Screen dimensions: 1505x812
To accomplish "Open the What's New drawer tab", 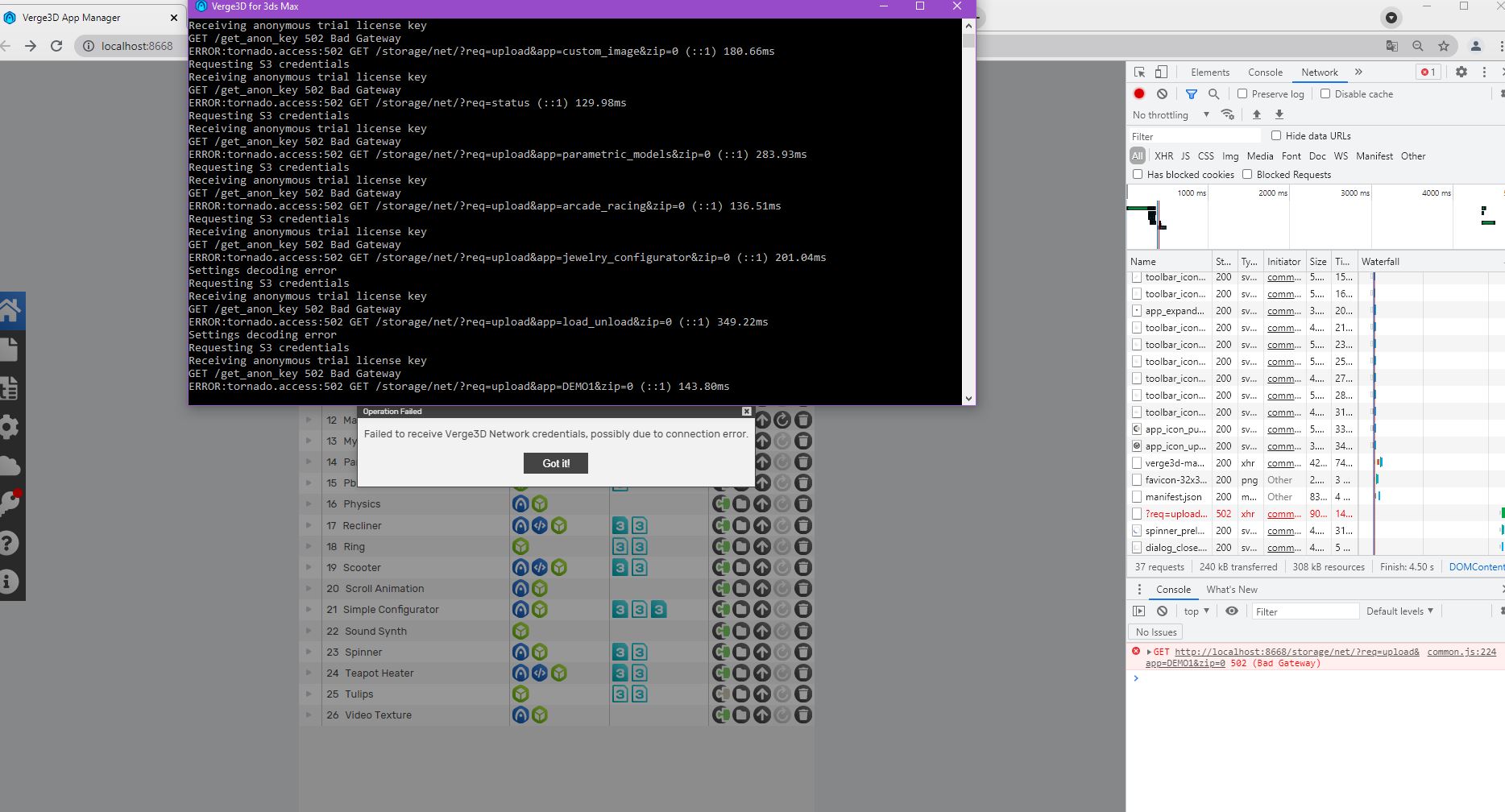I will [1232, 590].
